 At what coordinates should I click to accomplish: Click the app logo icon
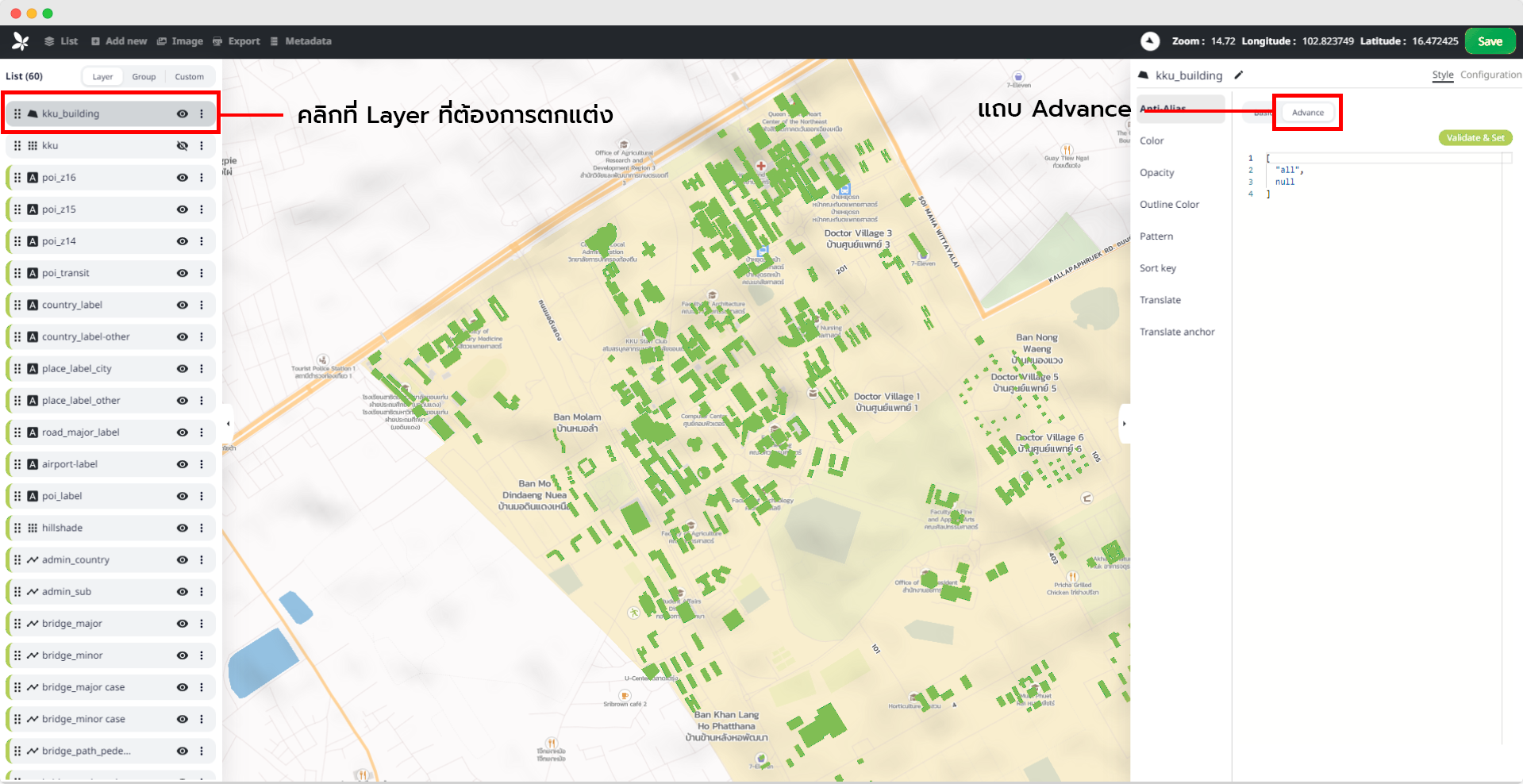point(21,41)
